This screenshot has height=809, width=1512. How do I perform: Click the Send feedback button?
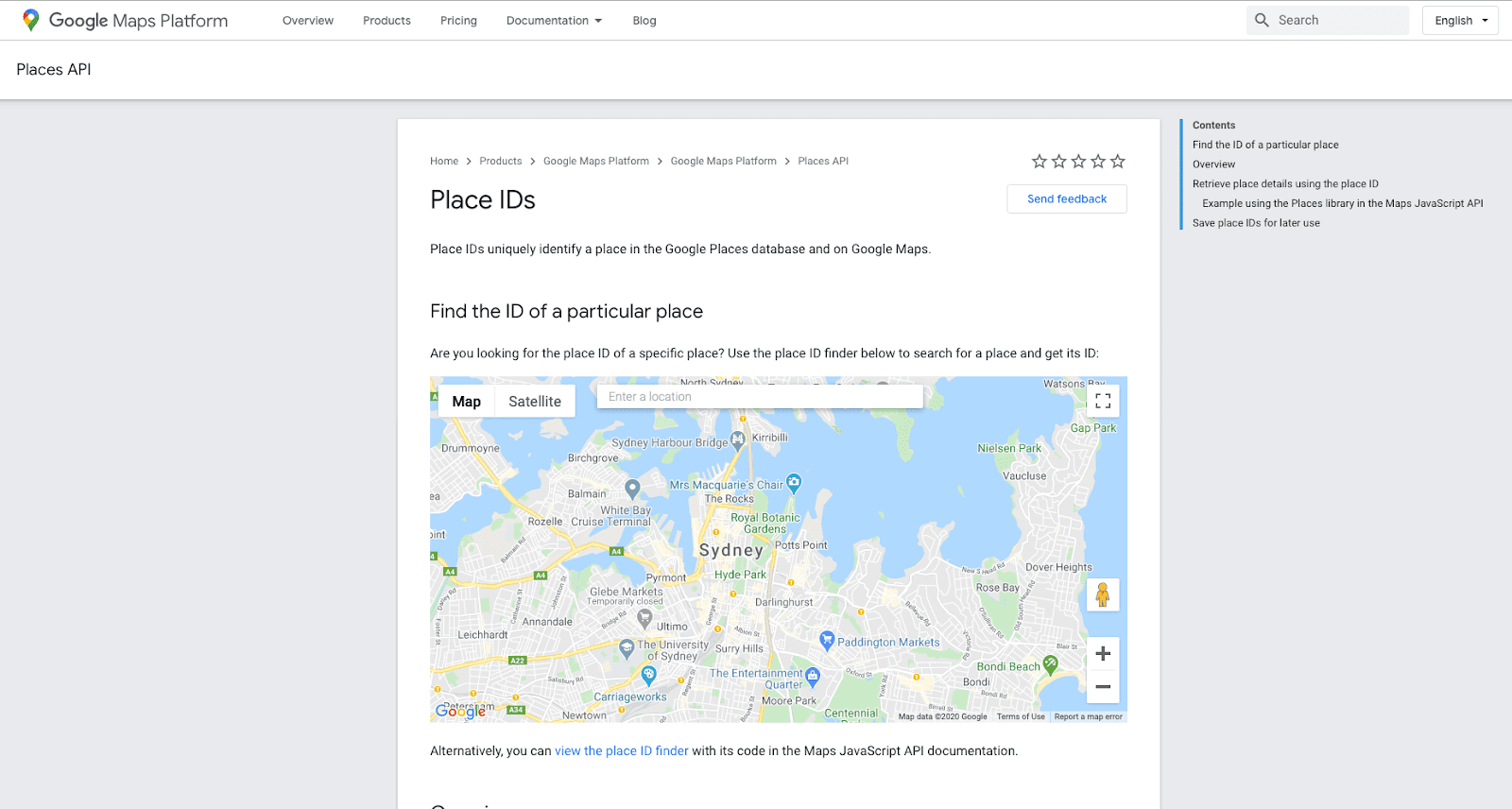(1067, 198)
